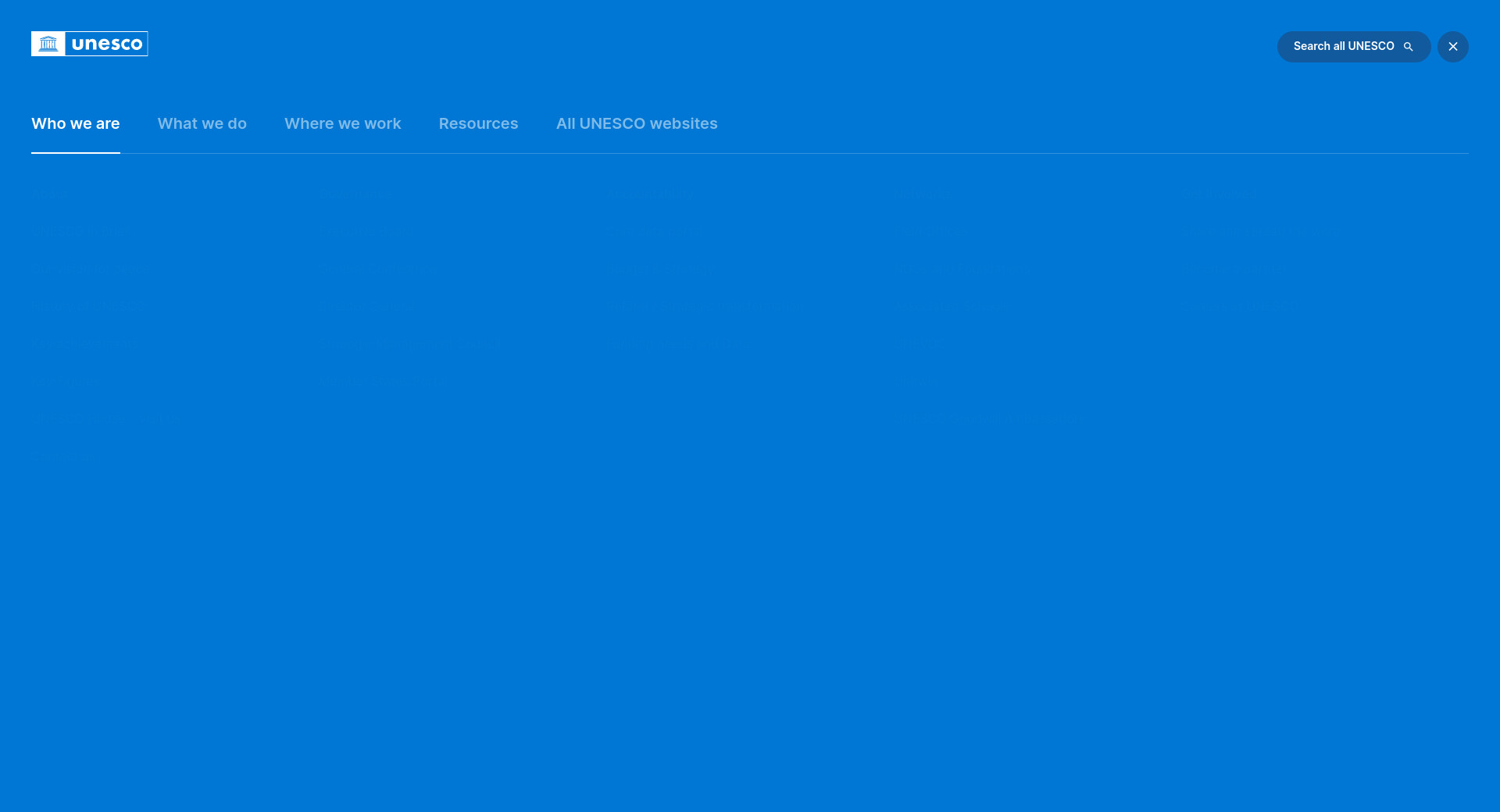Viewport: 1500px width, 812px height.
Task: Open the Executive Board link
Action: click(x=366, y=232)
